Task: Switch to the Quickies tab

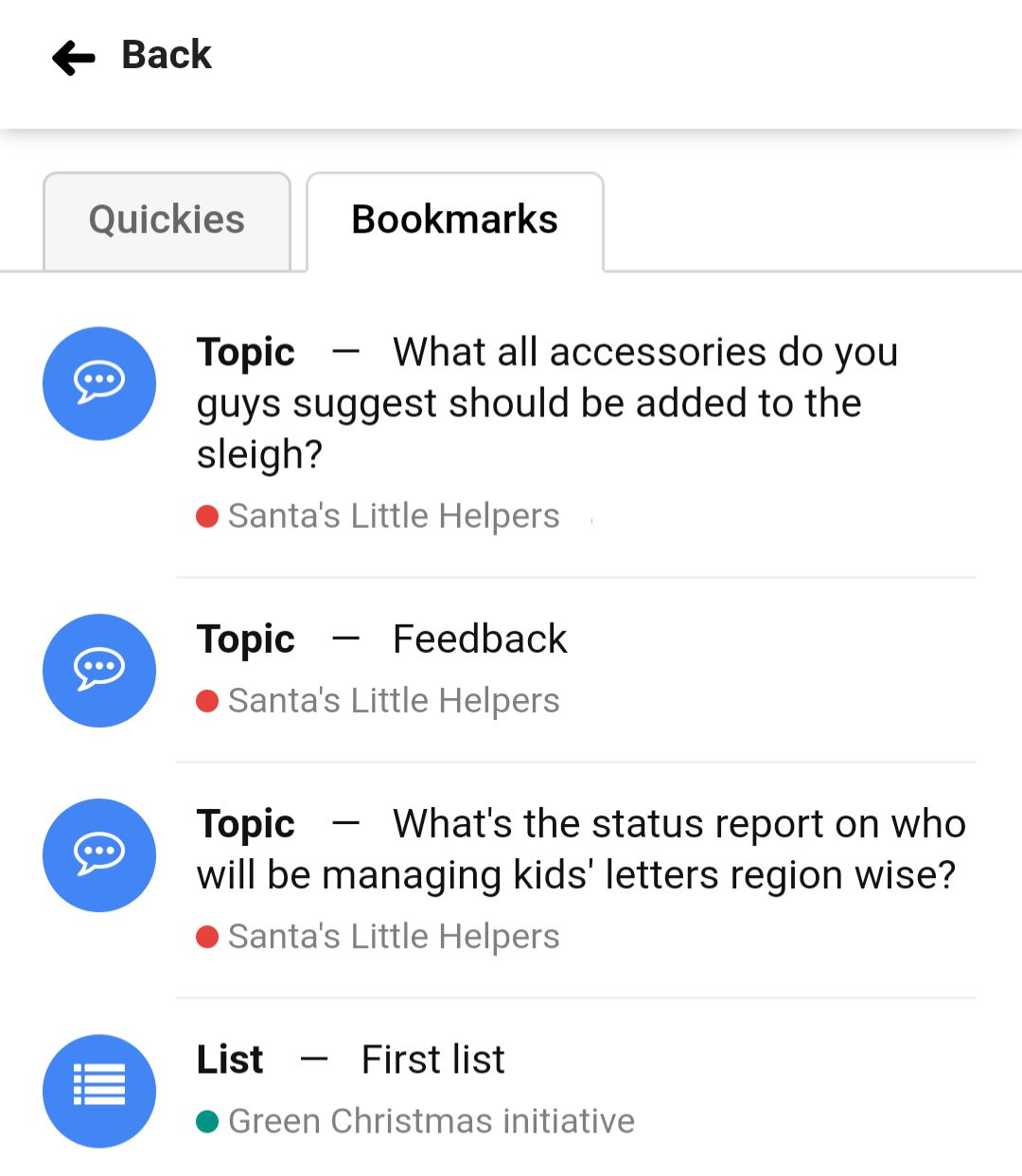Action: 167,220
